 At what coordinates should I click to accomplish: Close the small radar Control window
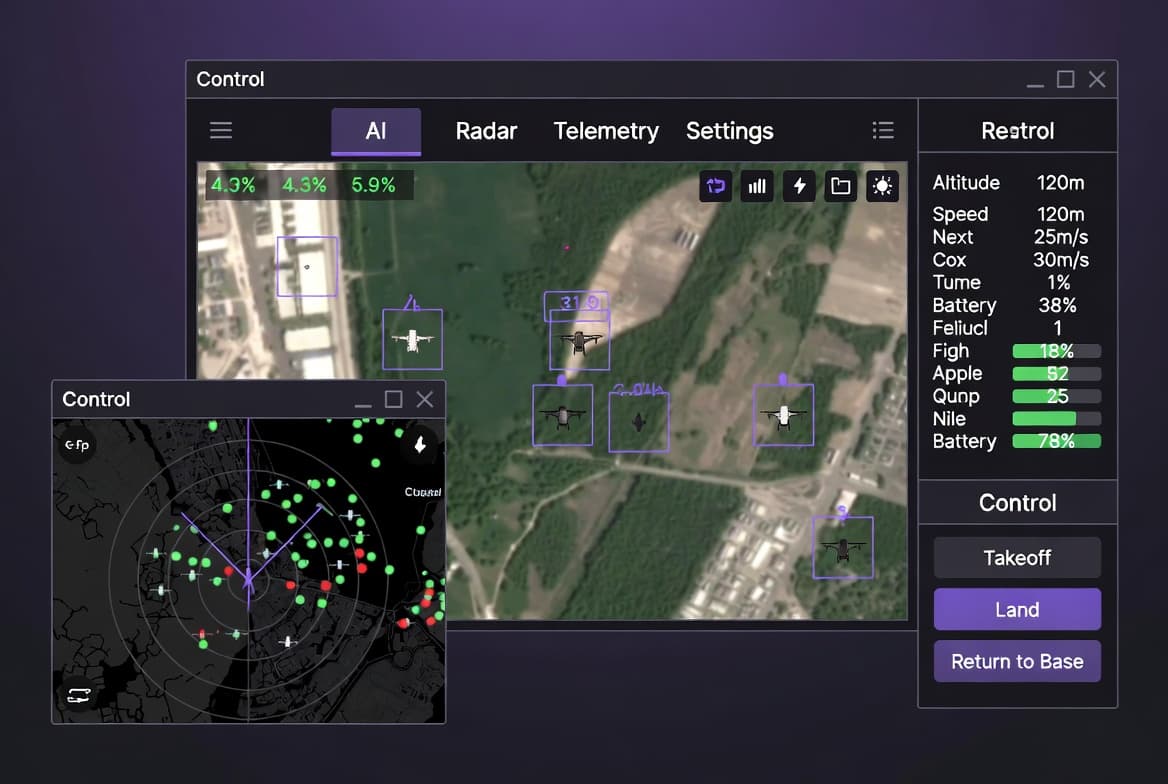[x=425, y=399]
